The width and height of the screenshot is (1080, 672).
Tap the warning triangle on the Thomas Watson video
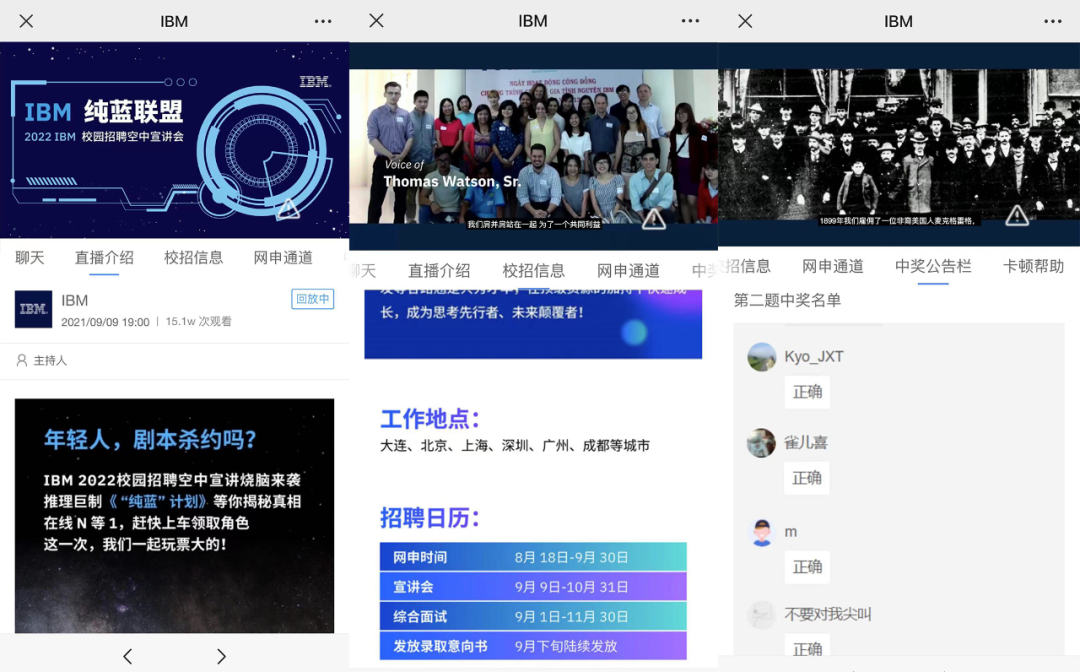pyautogui.click(x=654, y=219)
